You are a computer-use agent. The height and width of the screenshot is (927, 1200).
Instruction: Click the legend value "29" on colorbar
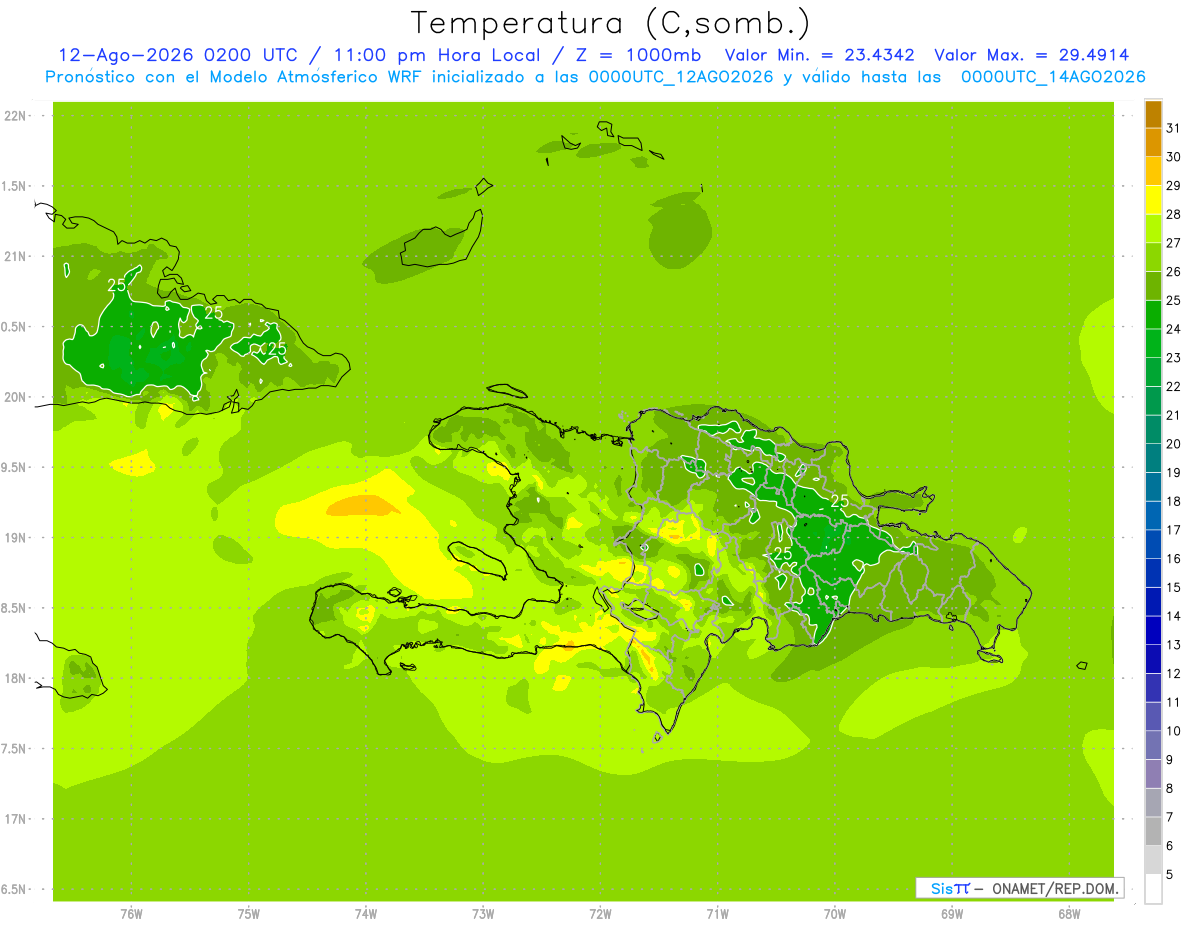(x=1174, y=186)
